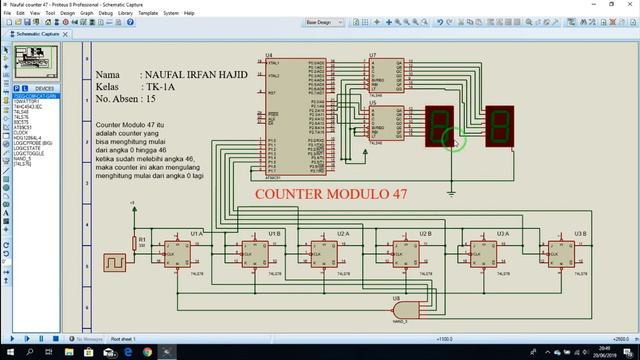Click the No Messages status indicator
The image size is (640, 360).
click(x=86, y=339)
